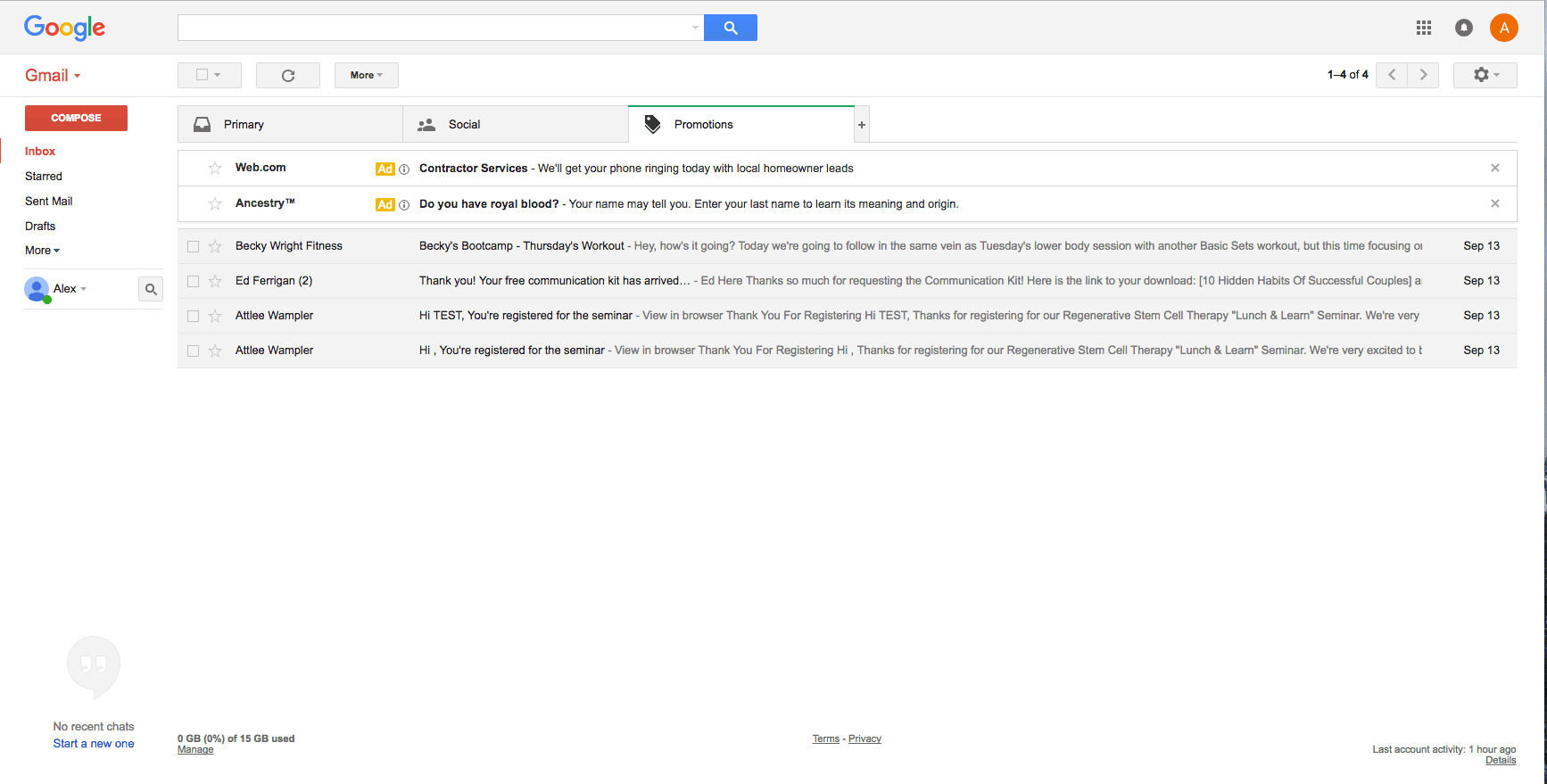Screen dimensions: 1547x784
Task: Open the settings gear dropdown
Action: pos(1485,75)
